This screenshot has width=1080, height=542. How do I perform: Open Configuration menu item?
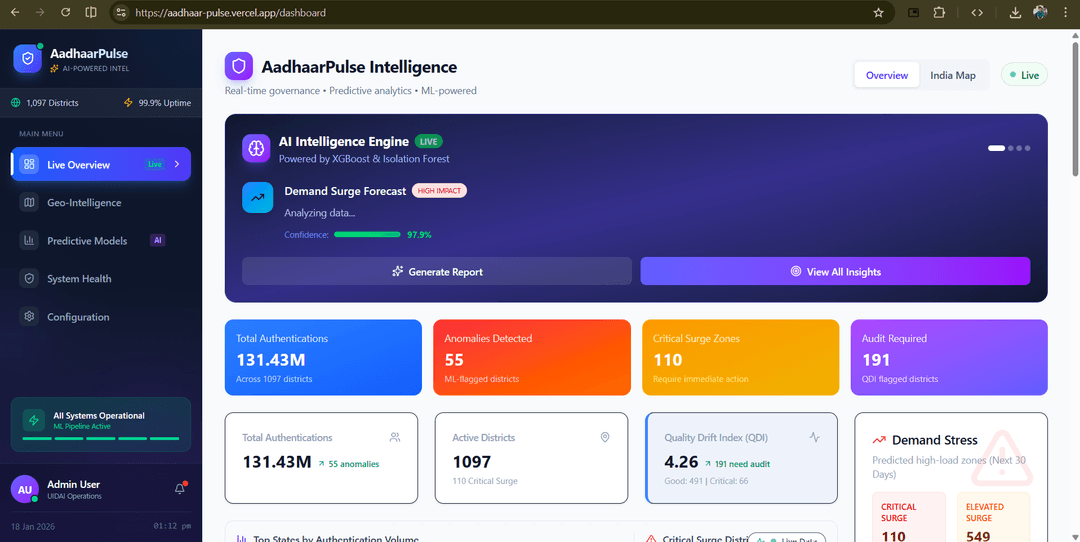[101, 317]
